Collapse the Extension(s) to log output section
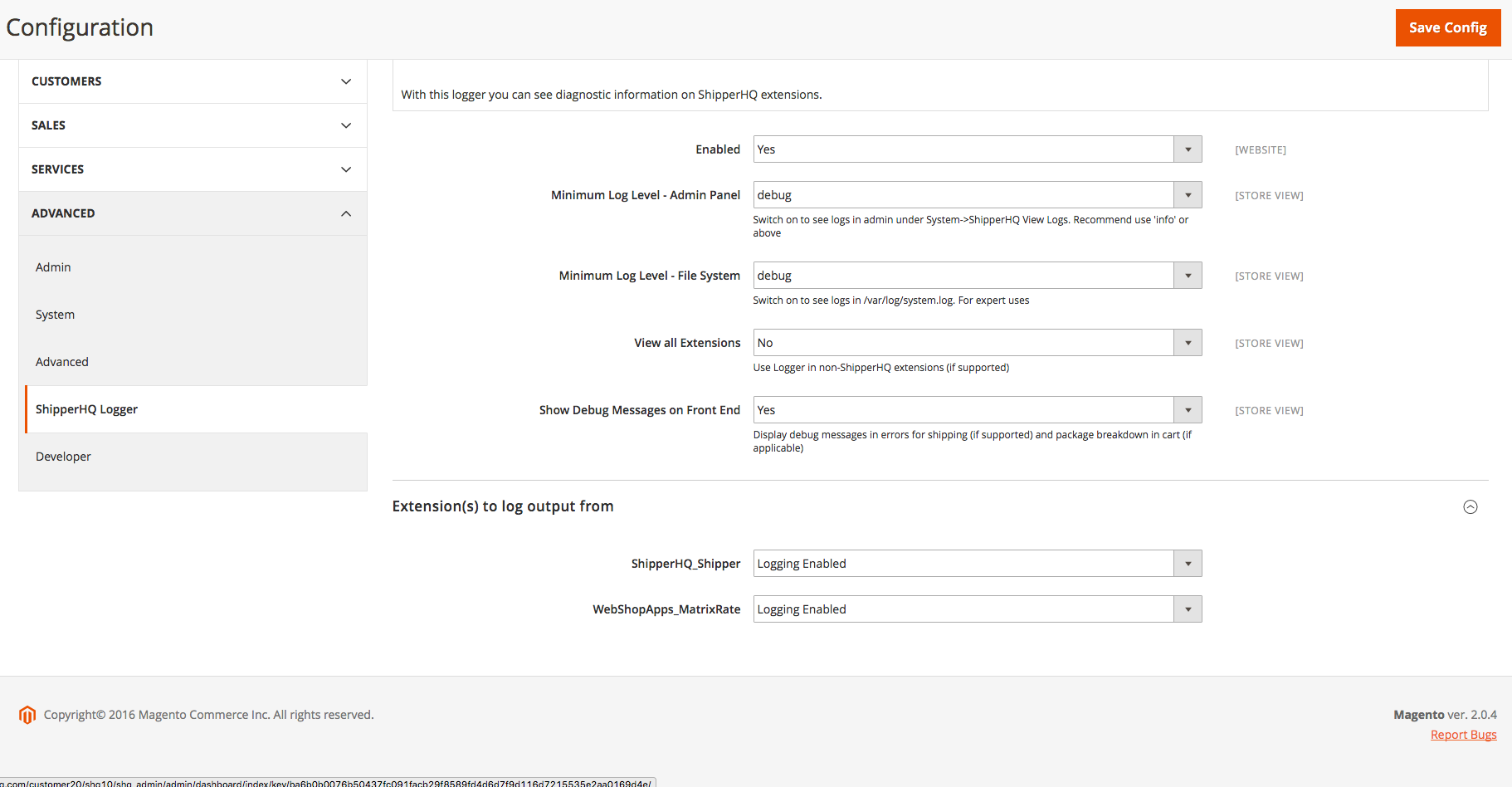Image resolution: width=1512 pixels, height=787 pixels. (1470, 507)
